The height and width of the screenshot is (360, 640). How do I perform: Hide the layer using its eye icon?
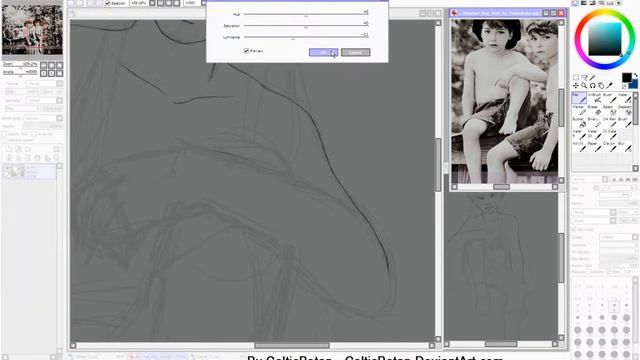point(7,169)
